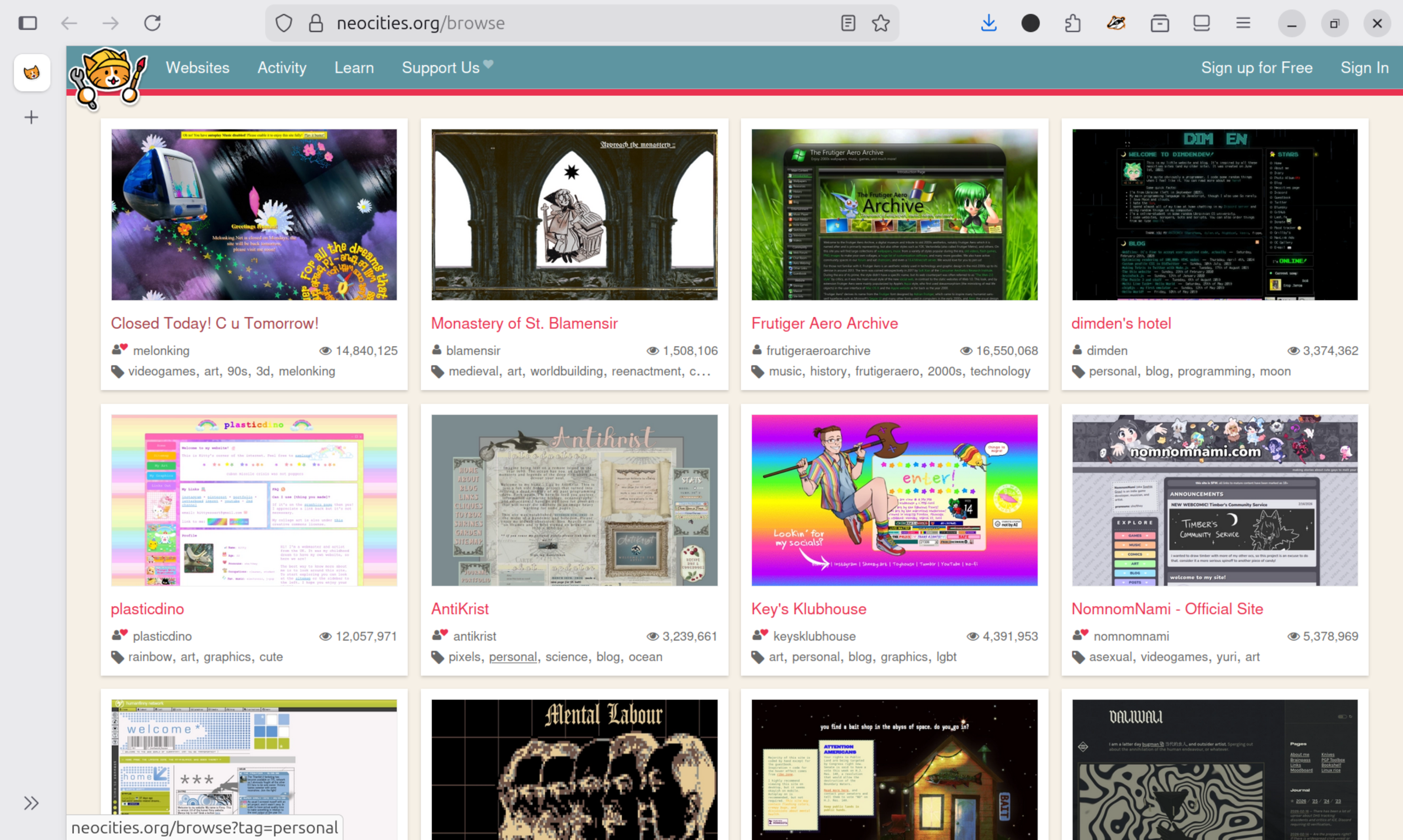Open the Activity page
This screenshot has width=1403, height=840.
click(282, 68)
